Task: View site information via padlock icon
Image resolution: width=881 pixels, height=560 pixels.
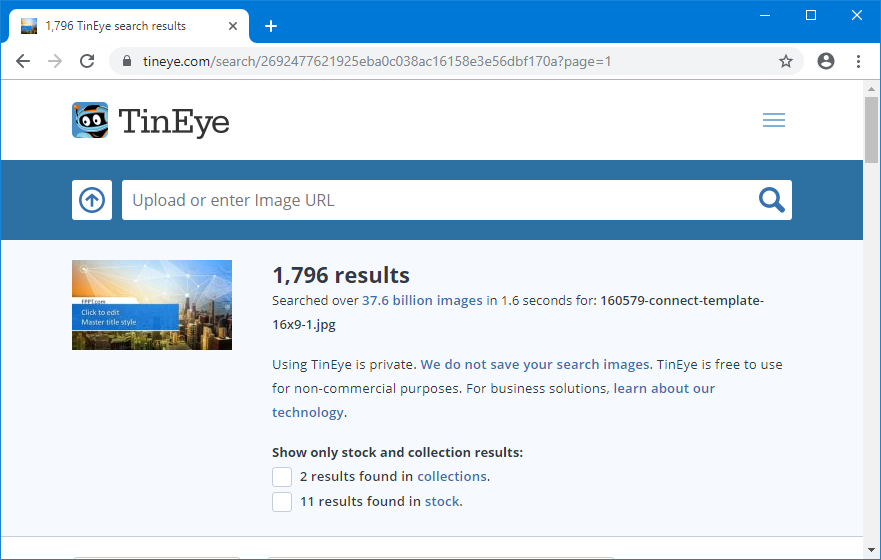Action: point(127,61)
